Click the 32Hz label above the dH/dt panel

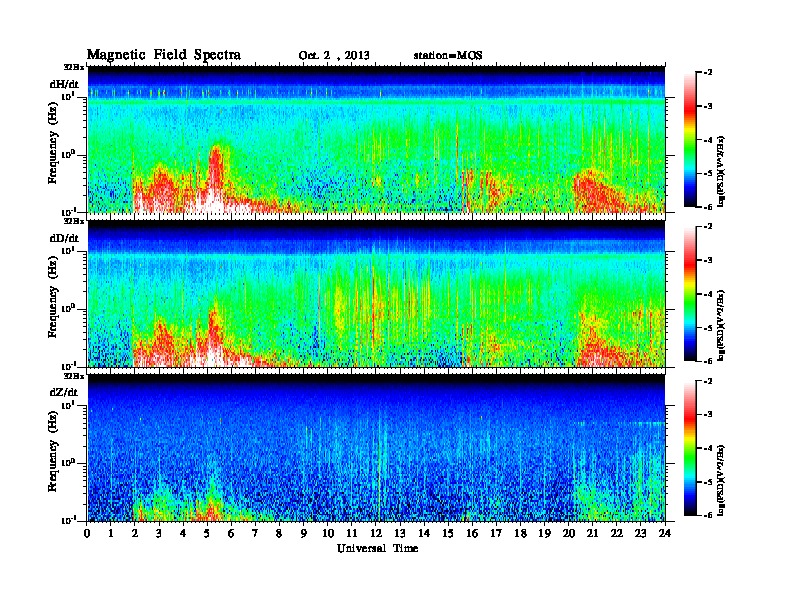coord(74,67)
